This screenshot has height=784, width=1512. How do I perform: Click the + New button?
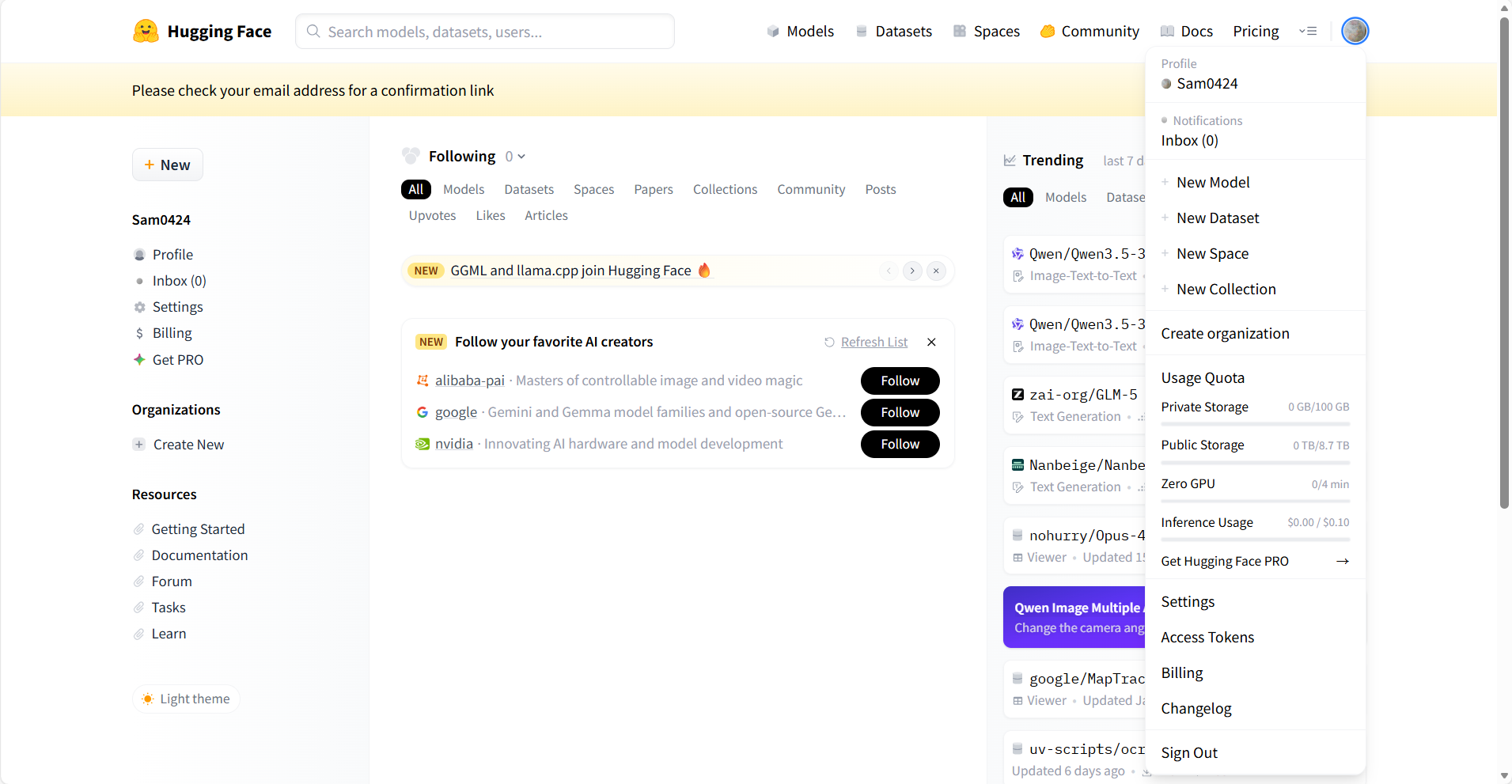pyautogui.click(x=168, y=165)
